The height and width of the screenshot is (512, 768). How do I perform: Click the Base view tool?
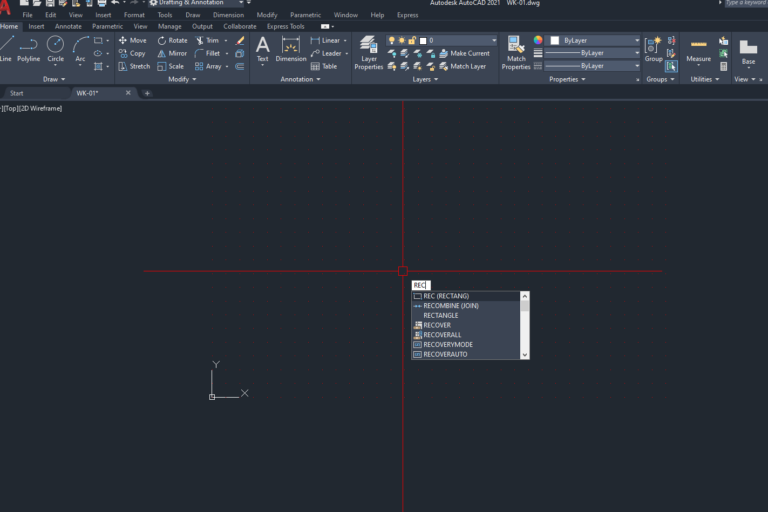(748, 51)
